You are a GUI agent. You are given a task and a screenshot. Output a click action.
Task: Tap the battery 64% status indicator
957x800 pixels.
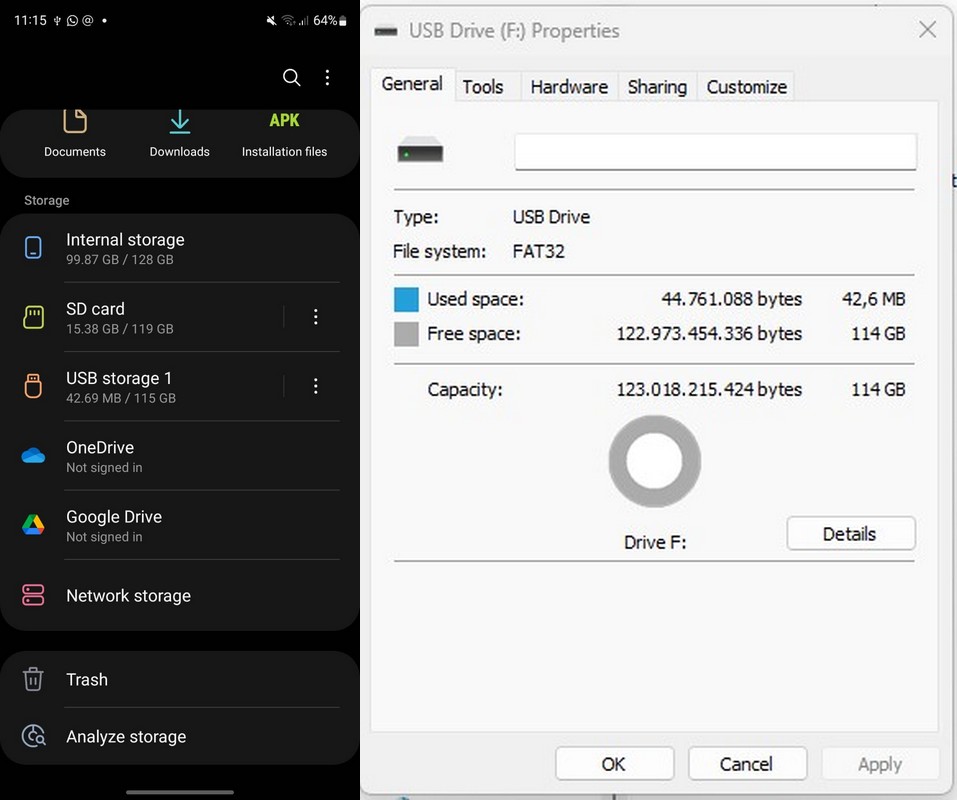[330, 21]
